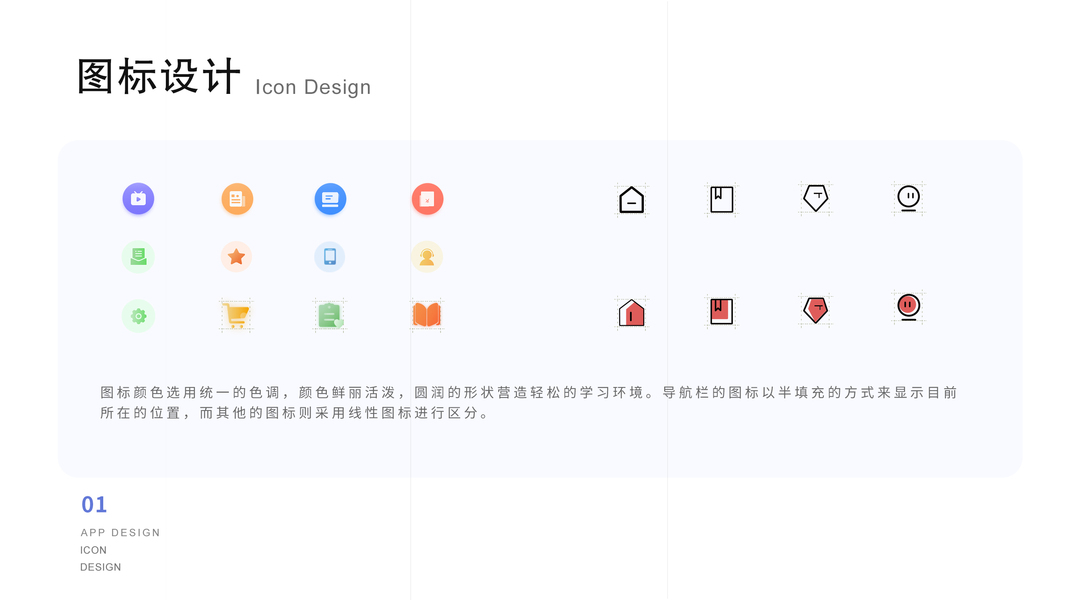The height and width of the screenshot is (600, 1080).
Task: Click the 'ICON' text under APP DESIGN
Action: coord(93,550)
